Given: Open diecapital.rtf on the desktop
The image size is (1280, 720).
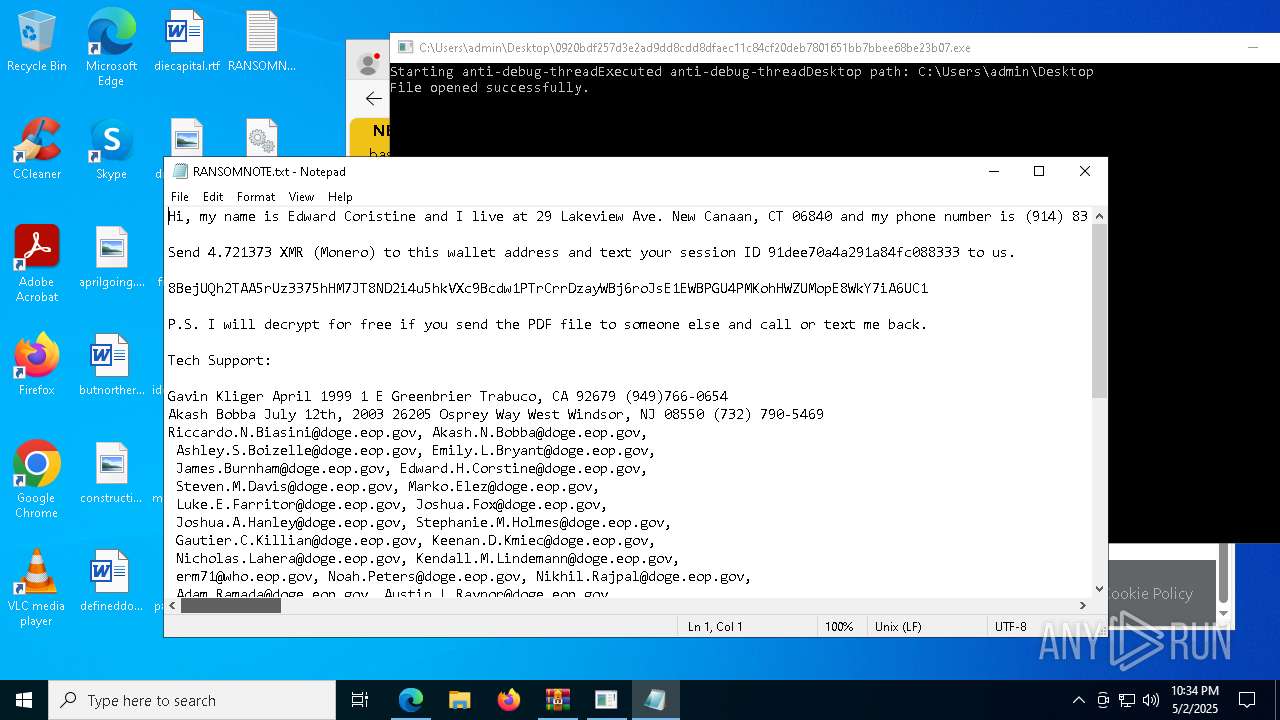Looking at the screenshot, I should (x=186, y=40).
